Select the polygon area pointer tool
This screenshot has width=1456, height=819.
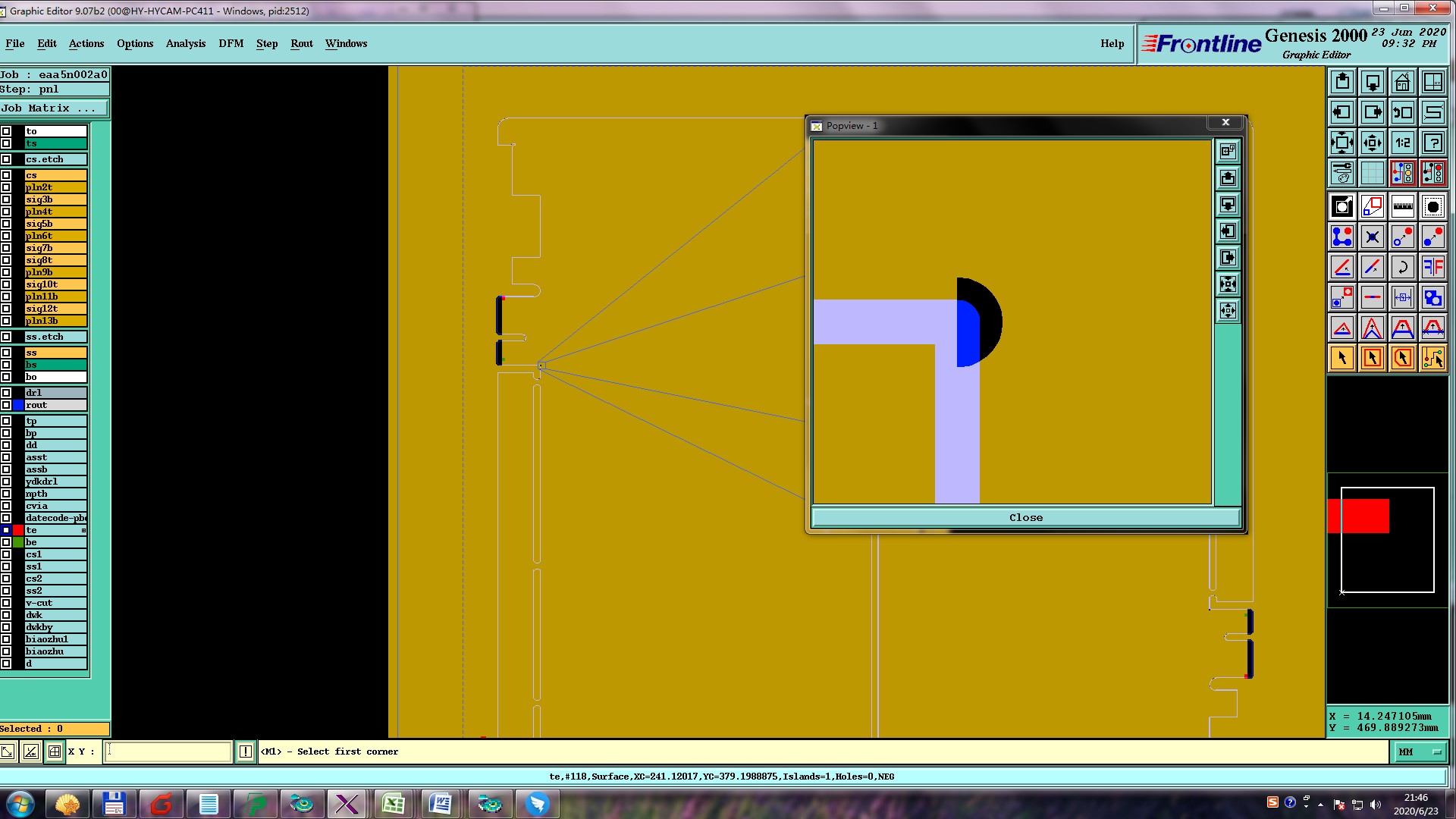[x=1403, y=358]
